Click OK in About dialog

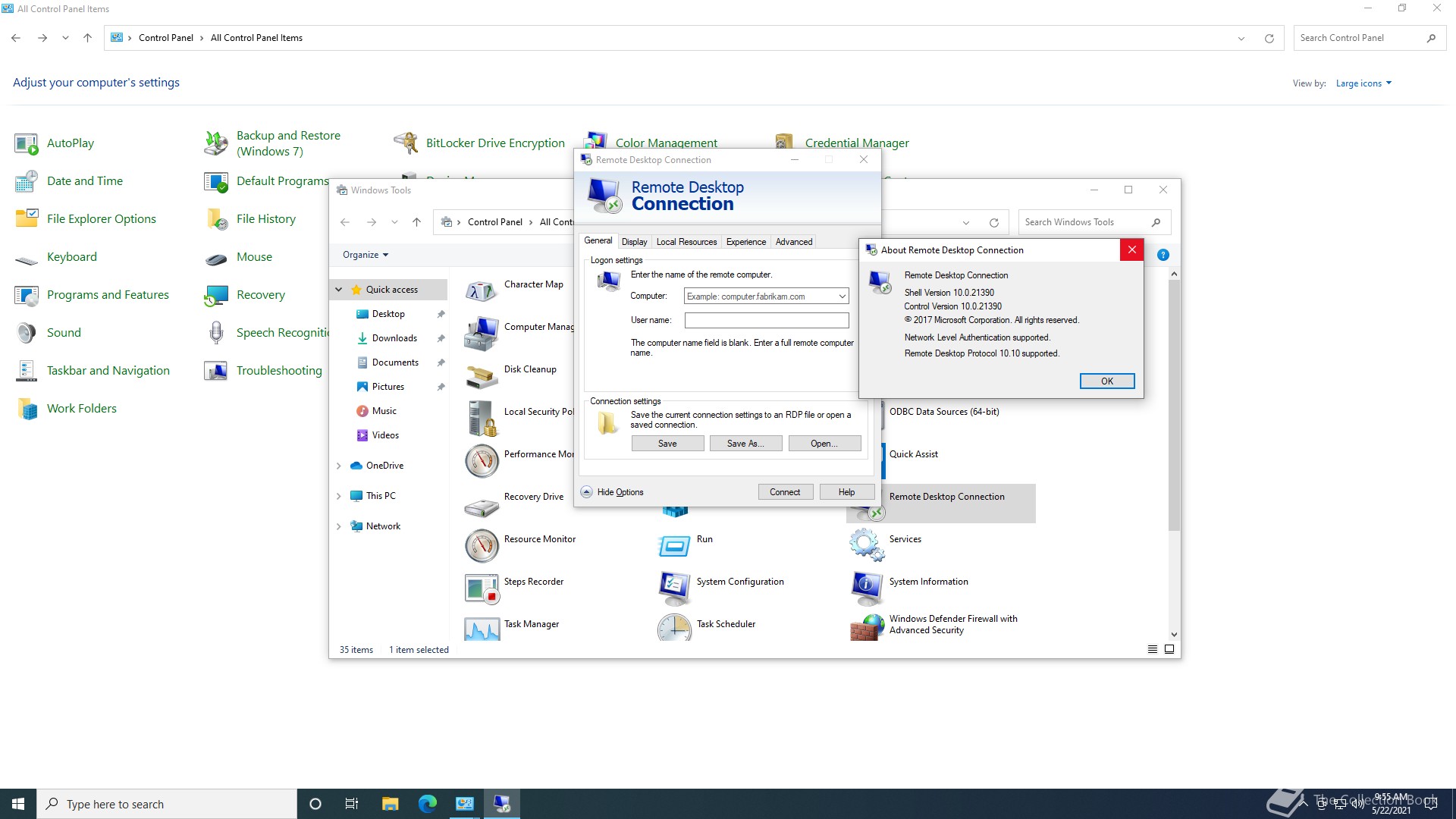point(1107,381)
